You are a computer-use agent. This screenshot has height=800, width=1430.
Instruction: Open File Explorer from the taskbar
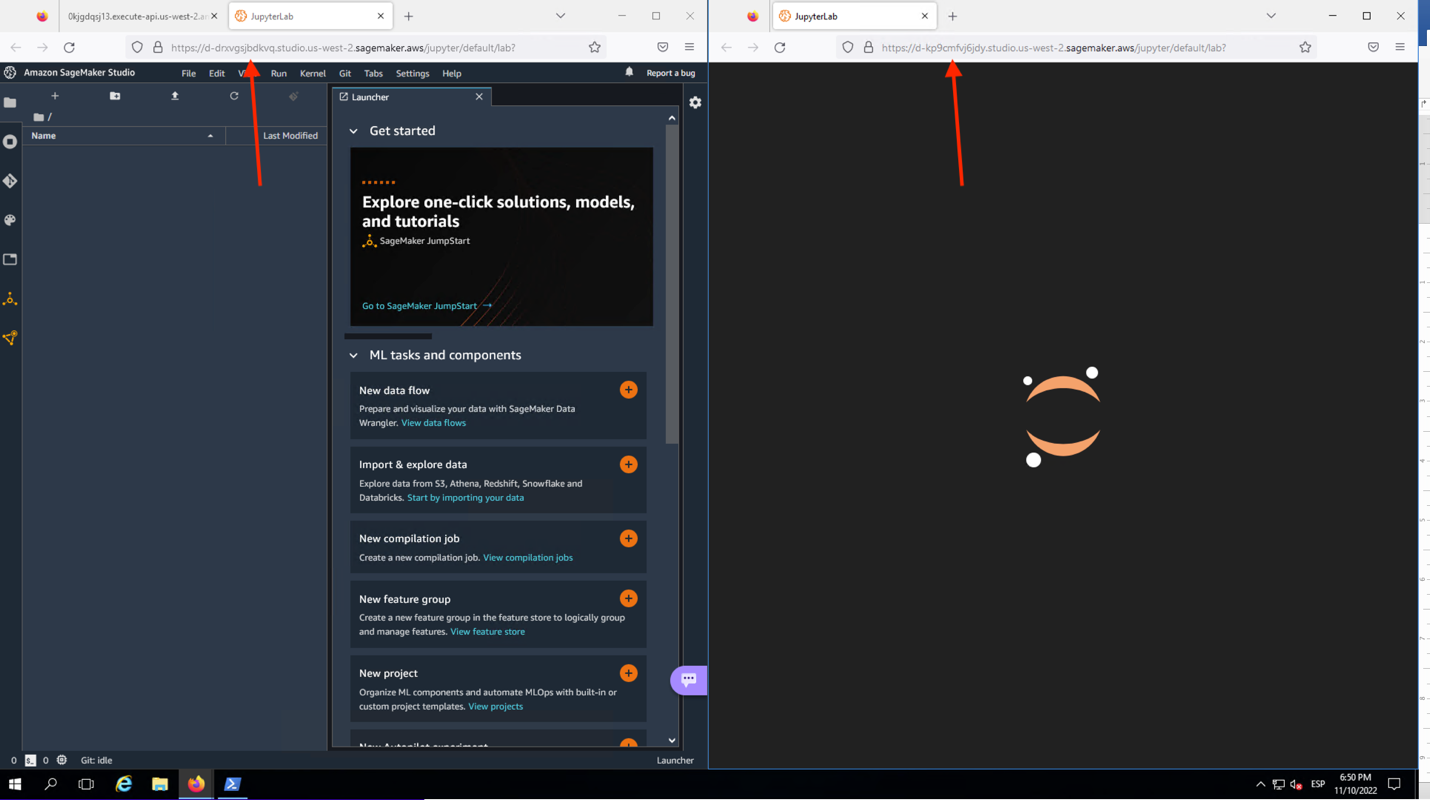pyautogui.click(x=160, y=784)
